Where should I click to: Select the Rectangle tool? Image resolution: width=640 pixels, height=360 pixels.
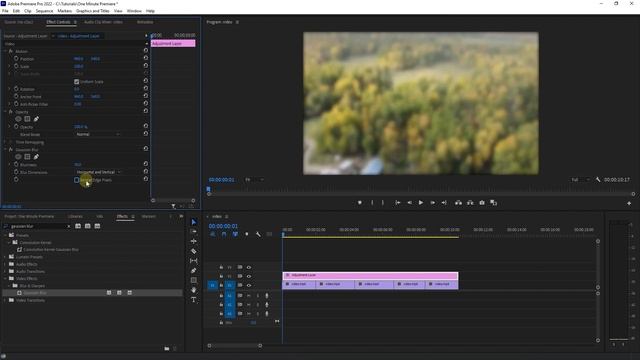click(x=193, y=280)
